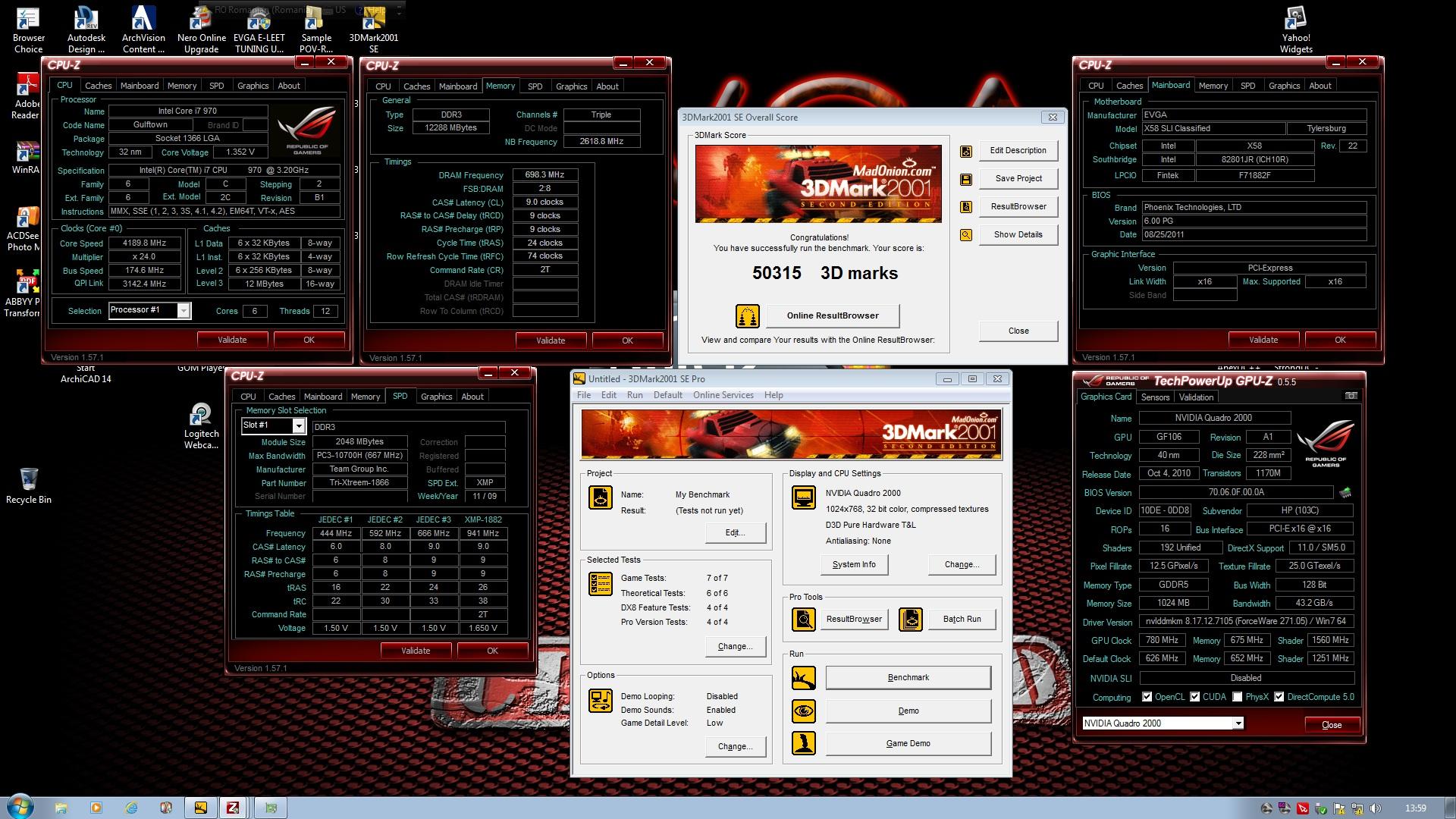This screenshot has width=1456, height=819.
Task: Switch to Caches tab in the CPU window
Action: pos(98,86)
